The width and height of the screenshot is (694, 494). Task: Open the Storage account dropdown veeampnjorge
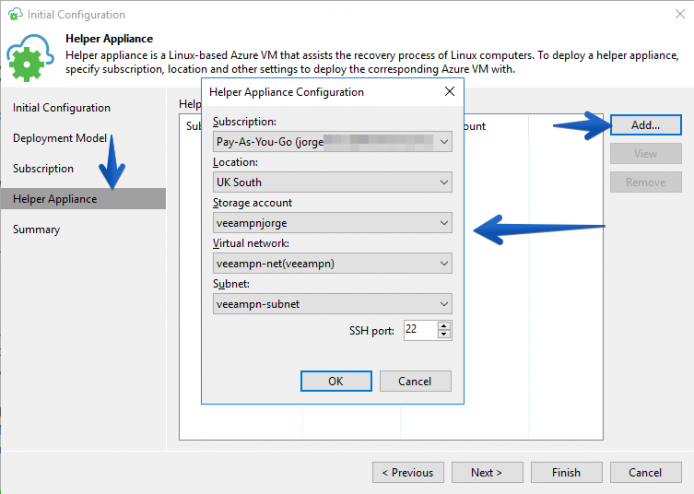(x=332, y=223)
